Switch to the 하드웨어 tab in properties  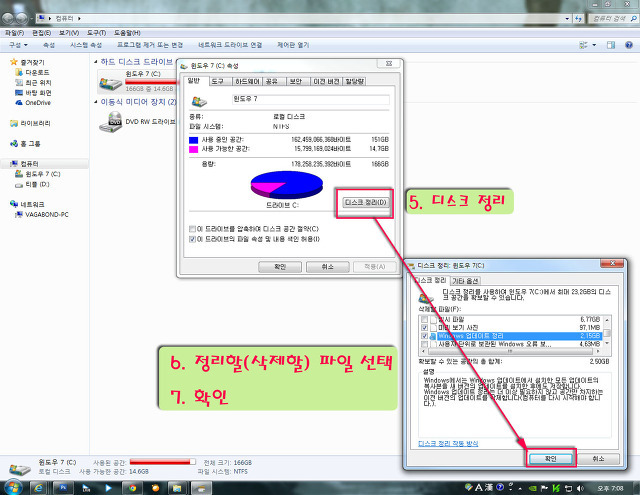point(247,81)
